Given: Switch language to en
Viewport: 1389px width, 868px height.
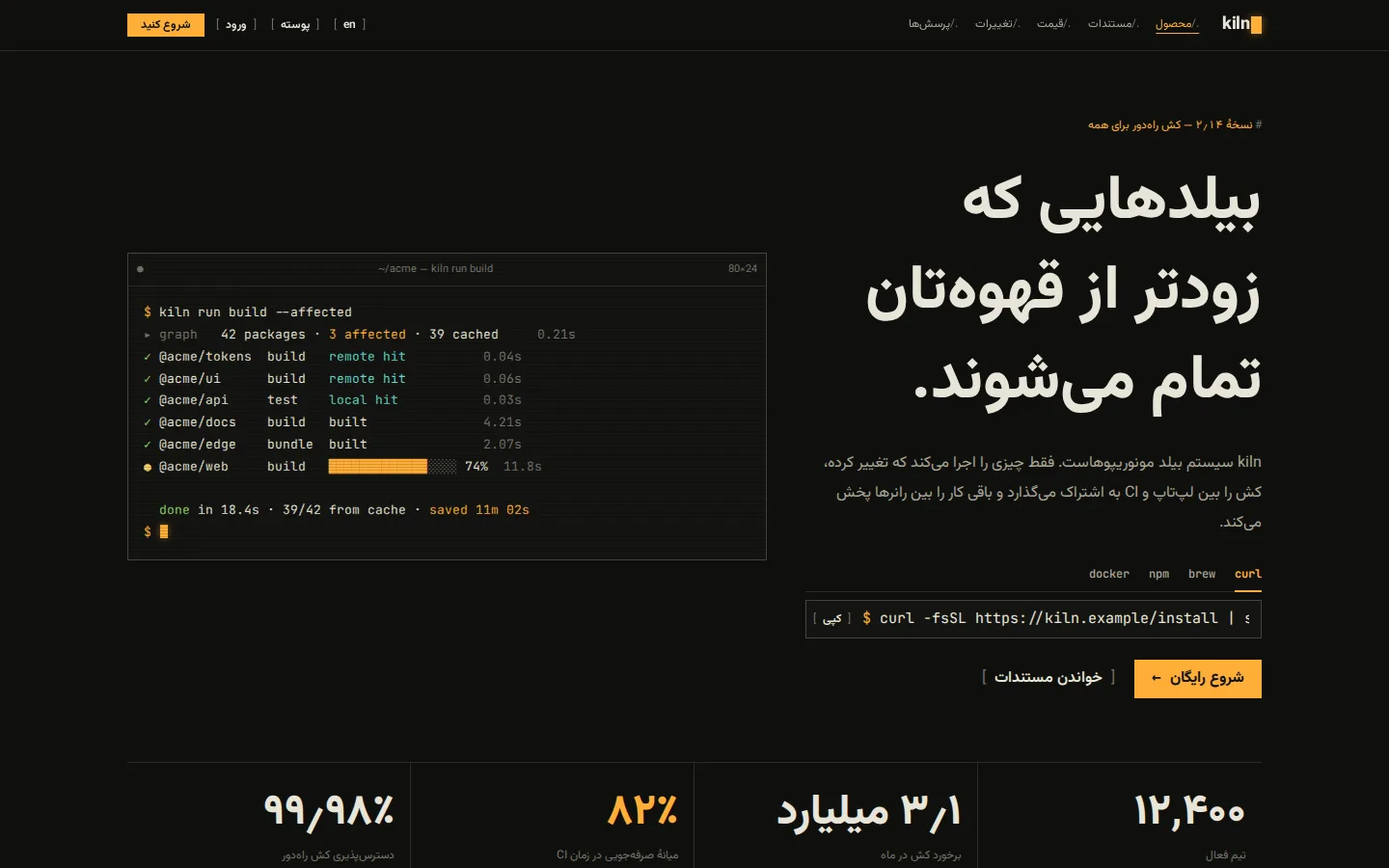Looking at the screenshot, I should coord(349,24).
